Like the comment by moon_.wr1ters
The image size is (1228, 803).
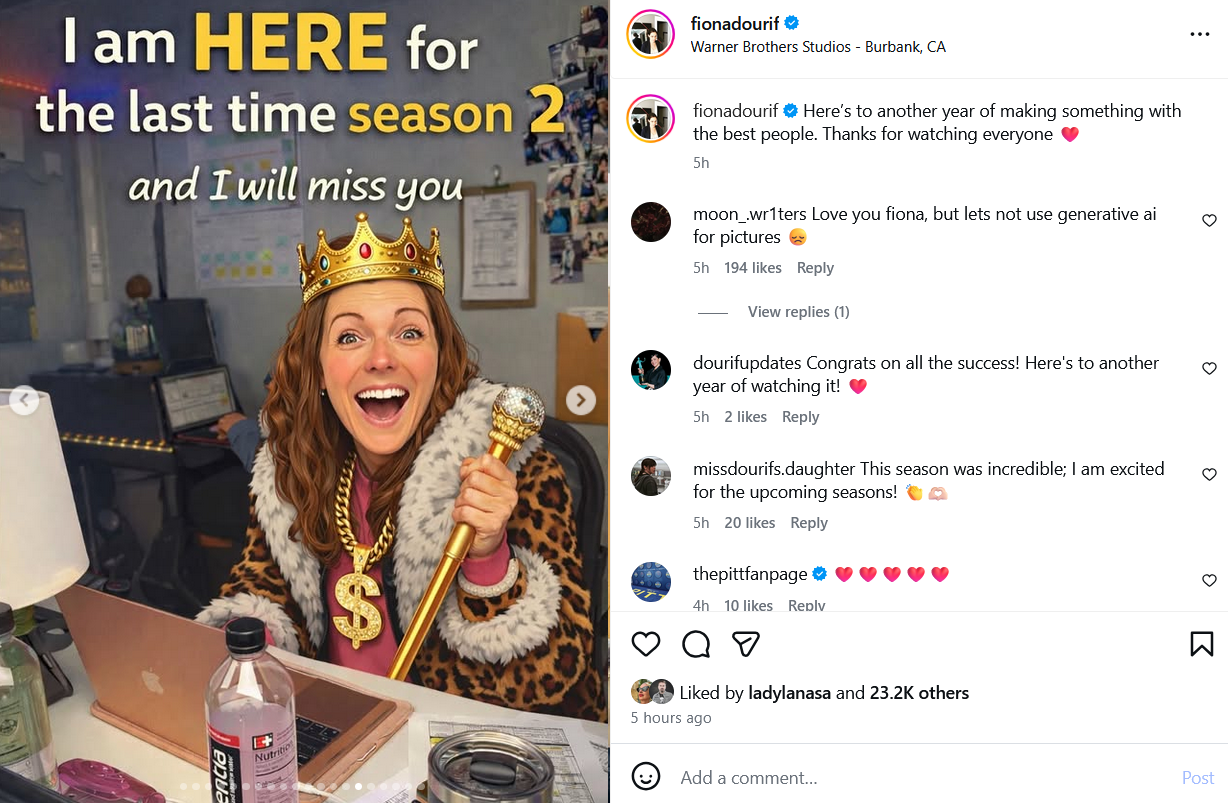(1209, 221)
